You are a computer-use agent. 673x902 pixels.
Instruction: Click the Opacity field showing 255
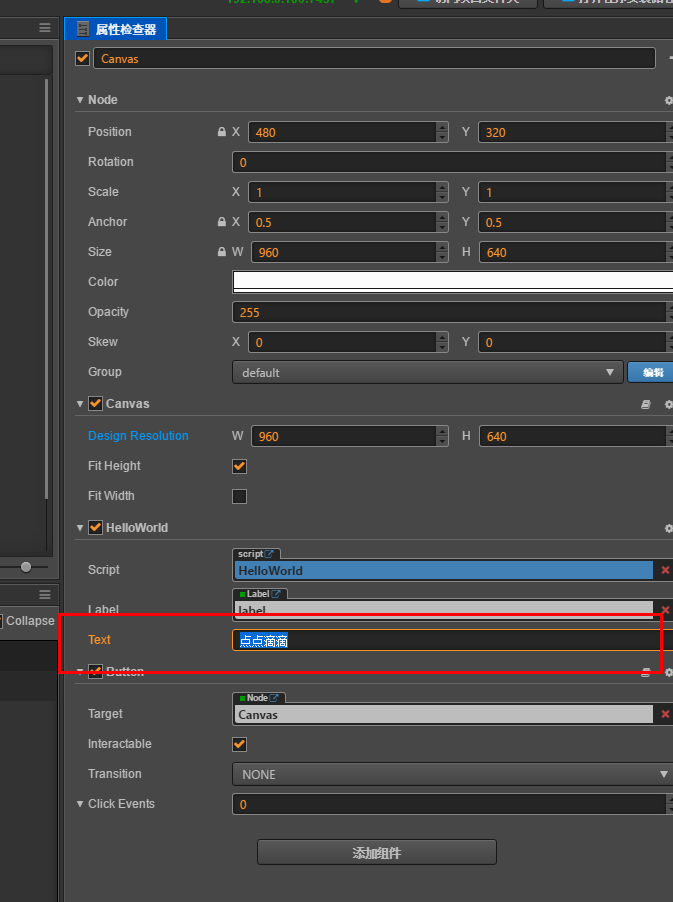point(449,312)
